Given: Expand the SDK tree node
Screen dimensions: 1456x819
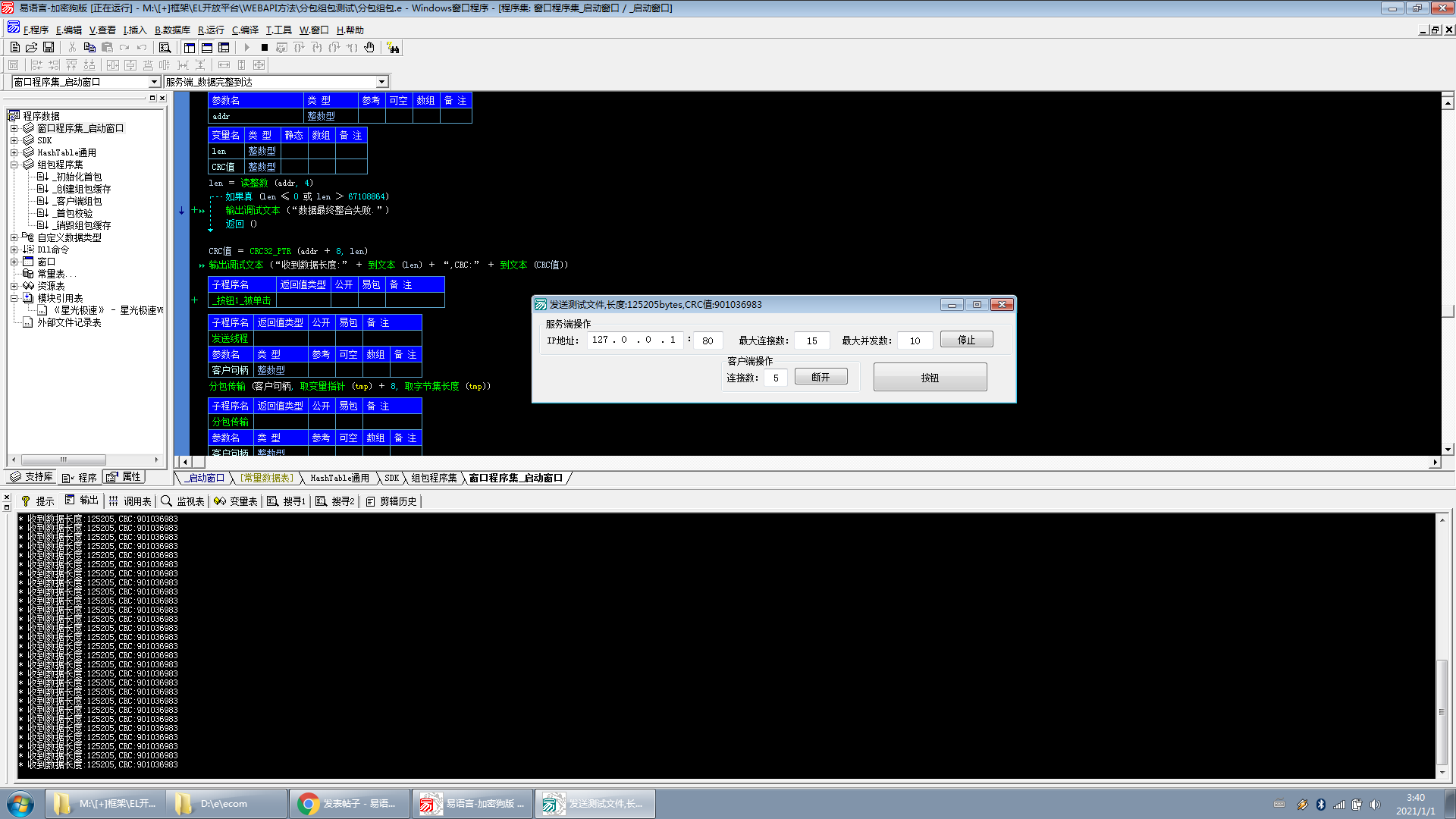Looking at the screenshot, I should [14, 140].
